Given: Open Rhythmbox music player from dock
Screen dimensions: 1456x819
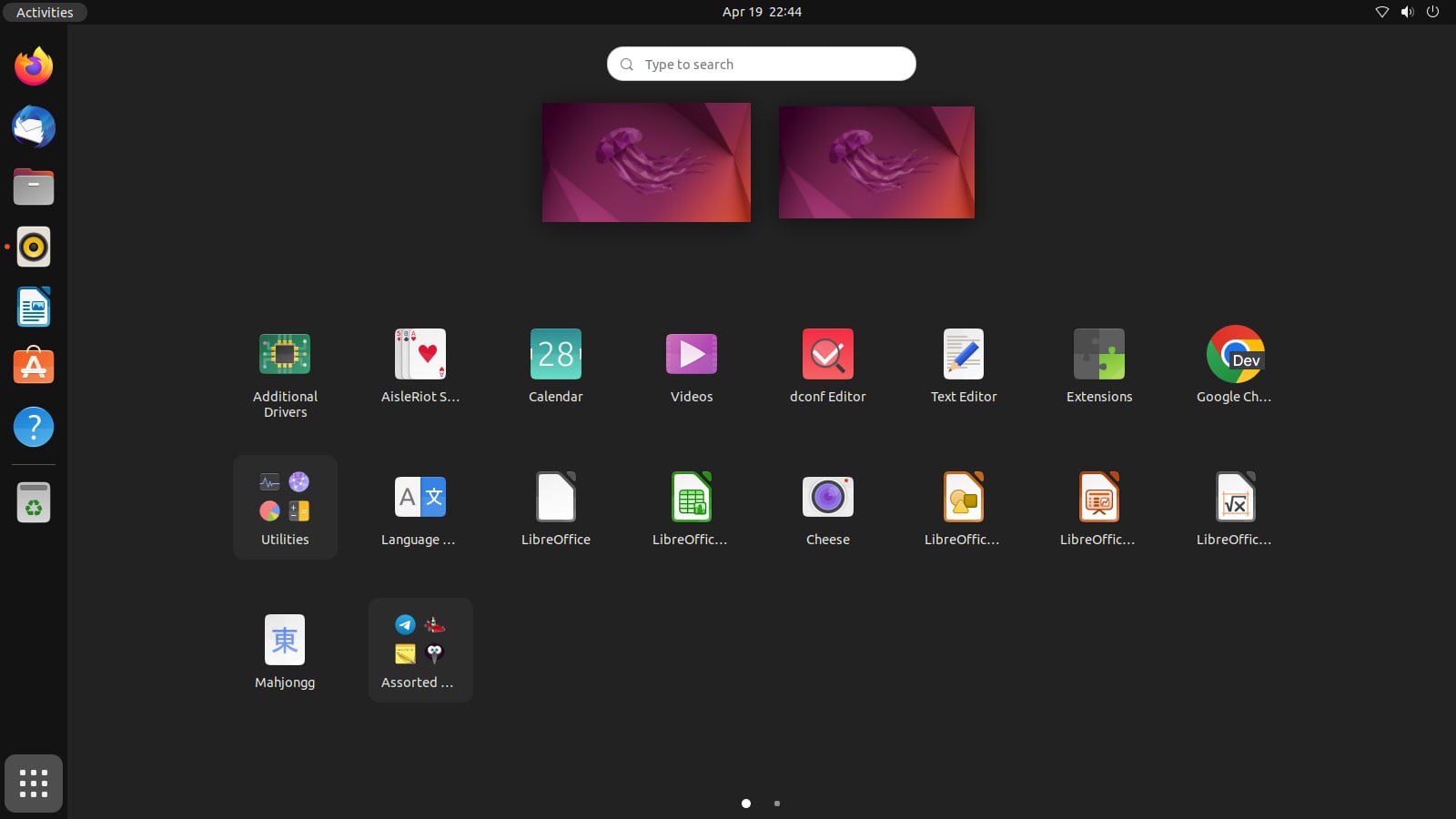Looking at the screenshot, I should [33, 247].
